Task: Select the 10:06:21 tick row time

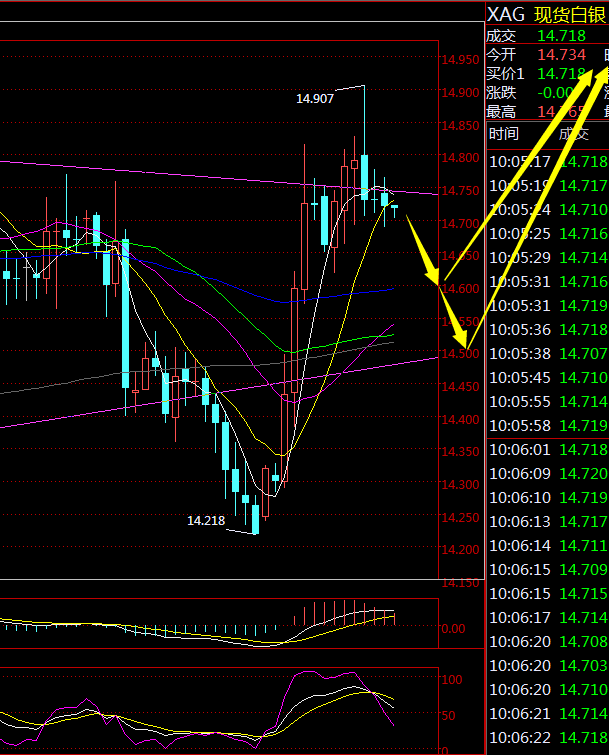Action: pyautogui.click(x=519, y=714)
